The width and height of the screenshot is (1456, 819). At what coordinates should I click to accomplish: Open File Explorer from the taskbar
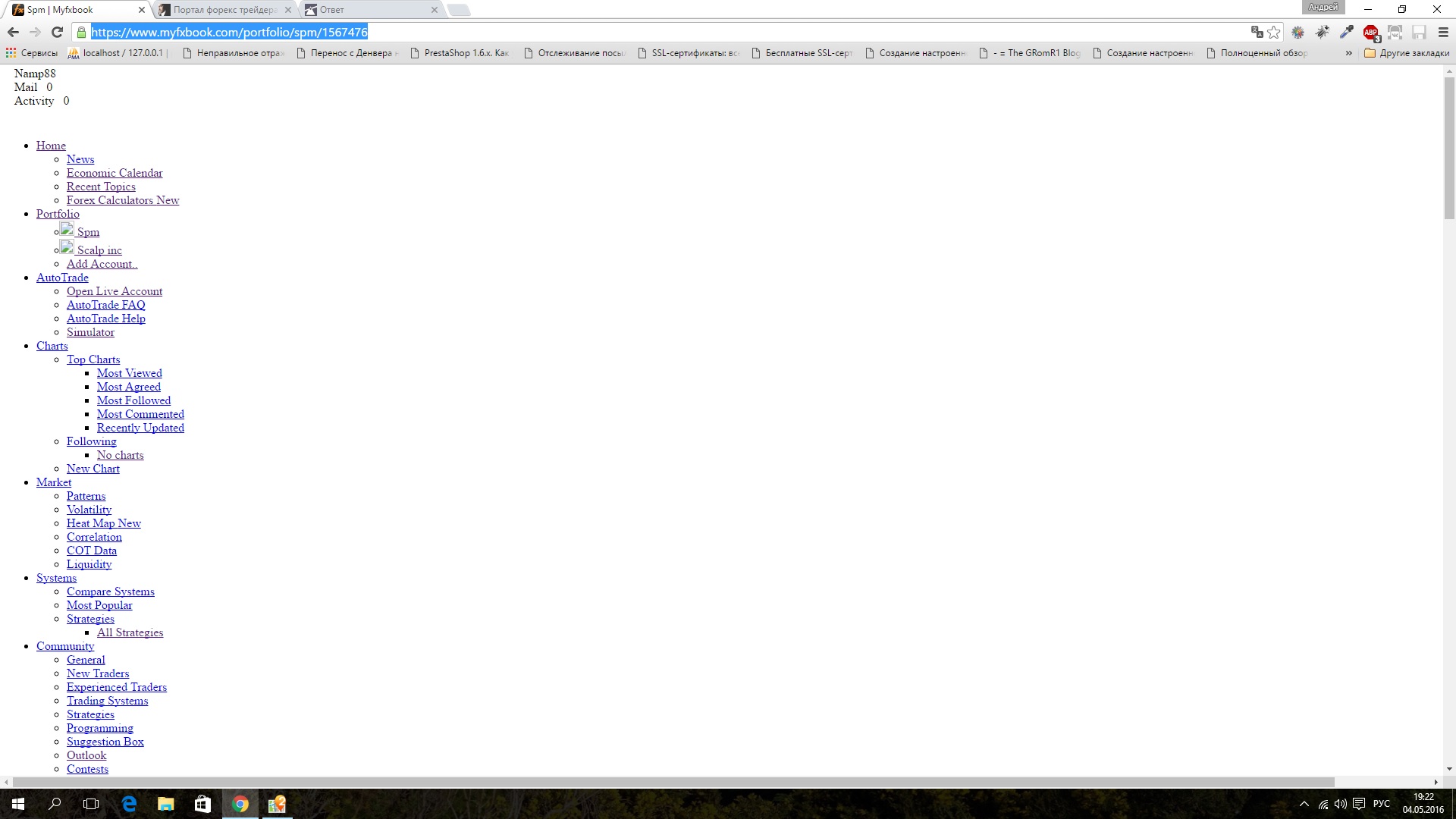(165, 804)
